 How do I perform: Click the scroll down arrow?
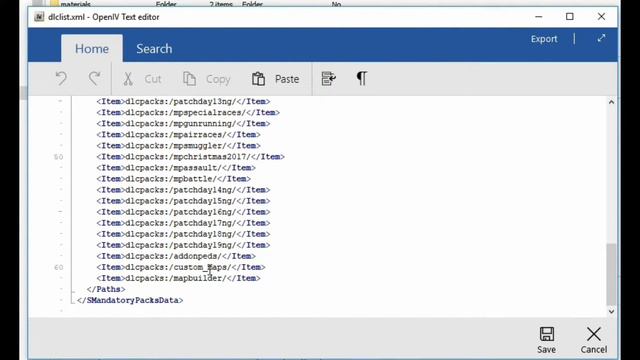(611, 311)
